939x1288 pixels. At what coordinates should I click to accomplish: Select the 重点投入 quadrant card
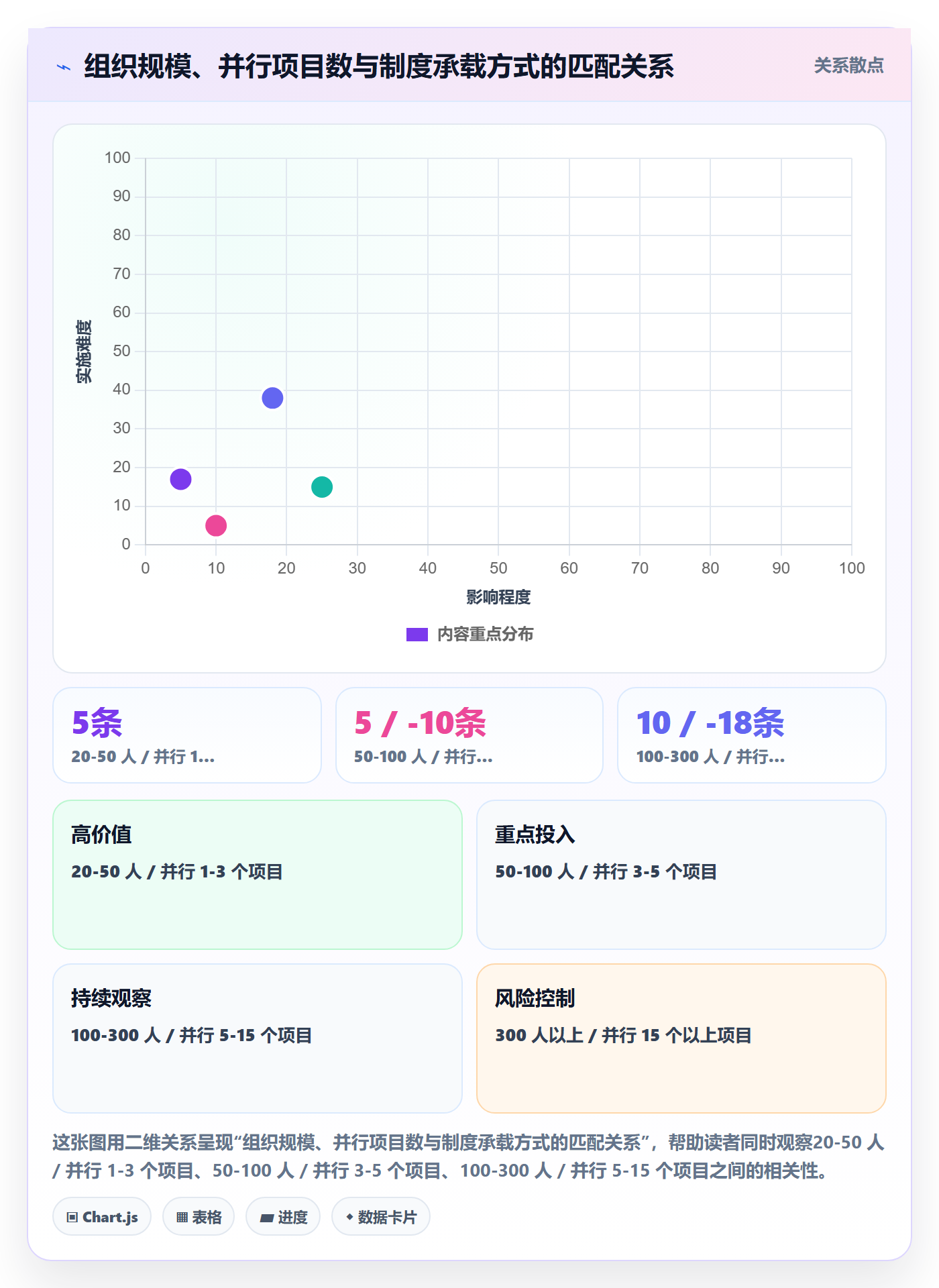tap(681, 875)
